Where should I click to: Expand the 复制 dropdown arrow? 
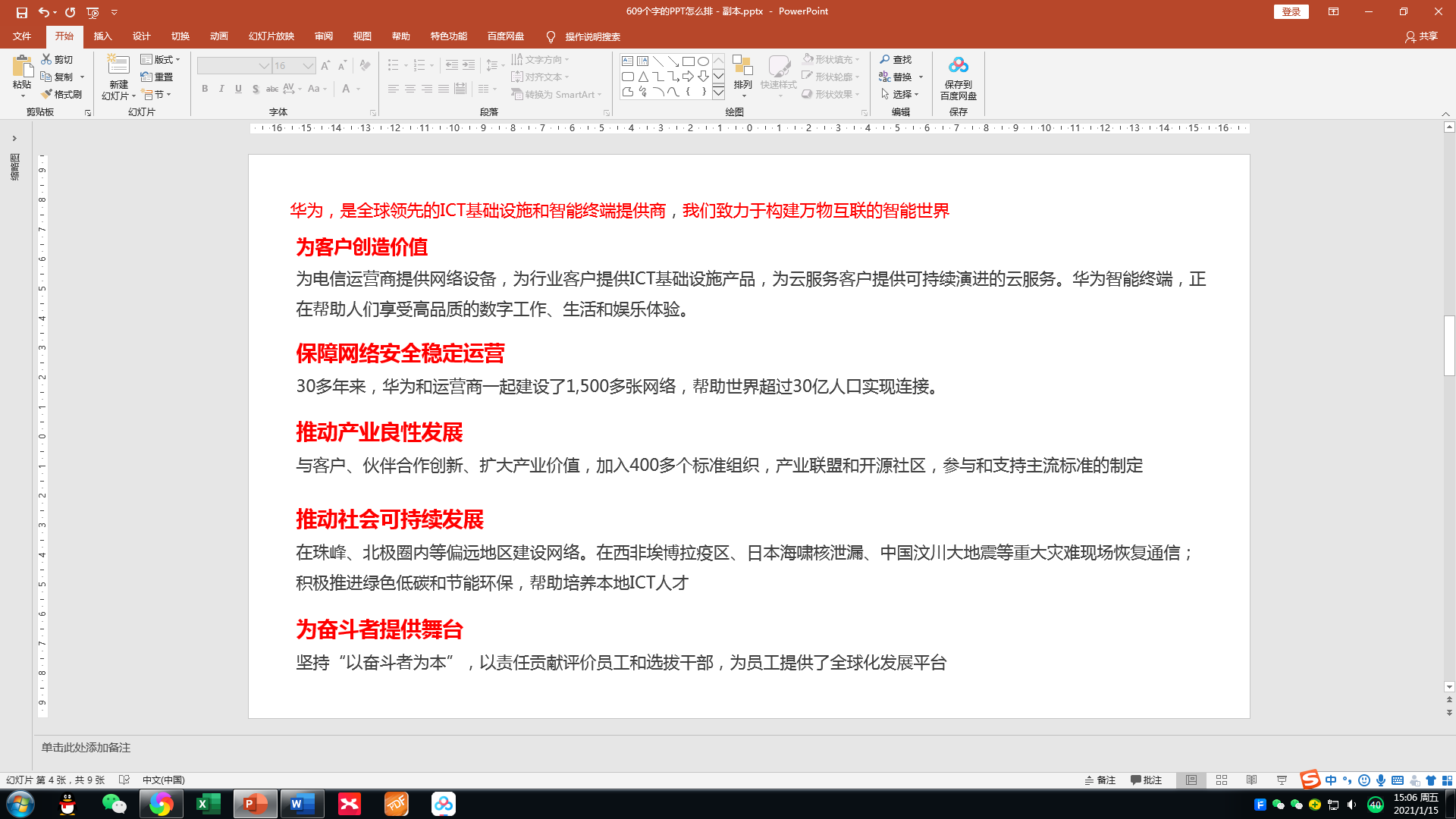(82, 77)
